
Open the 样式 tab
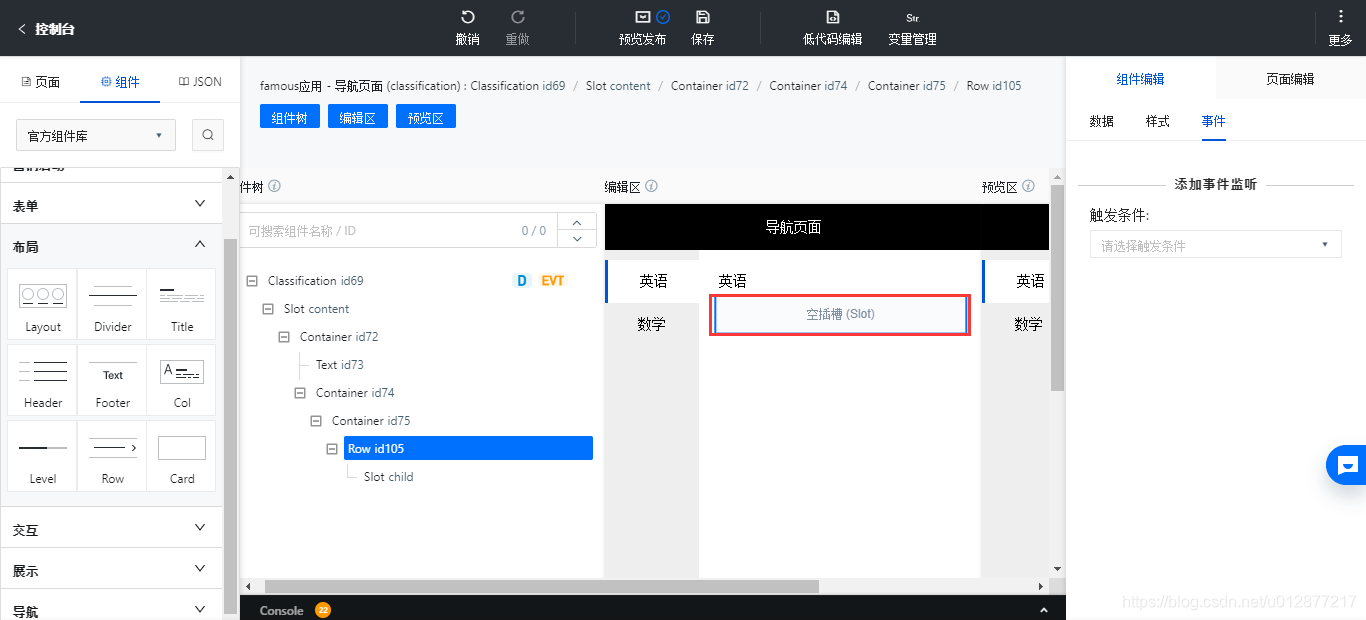[x=1158, y=121]
